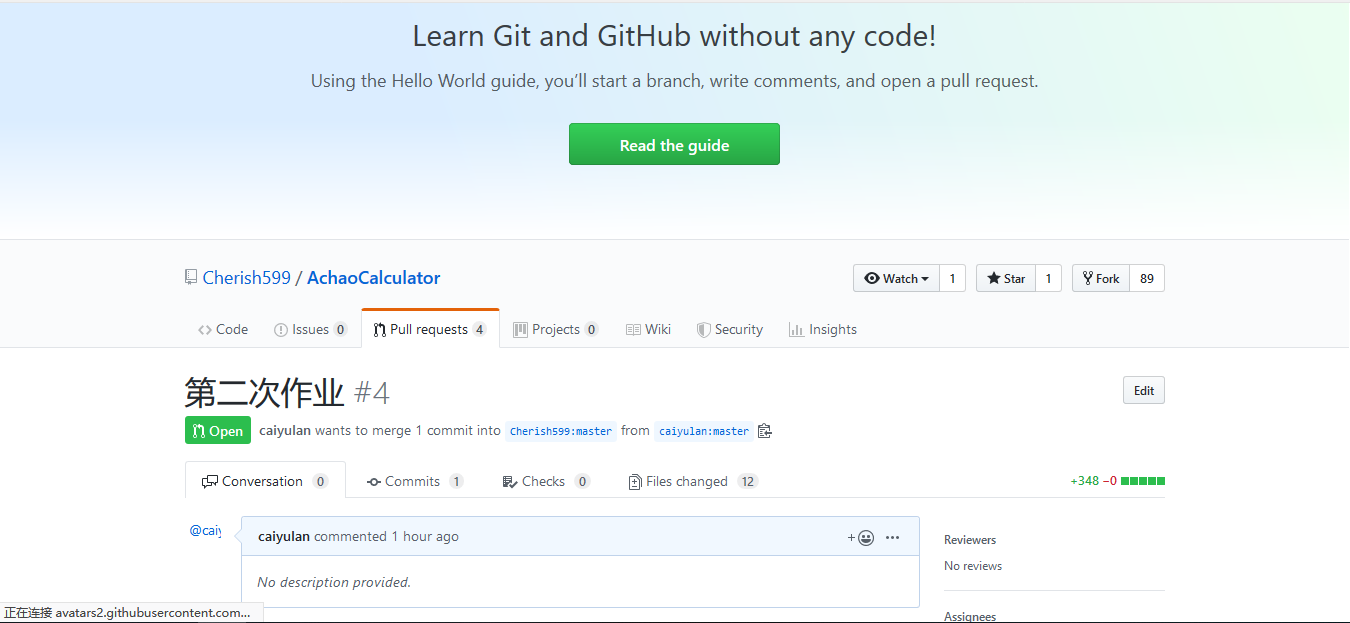Open the Security tab

coord(730,329)
